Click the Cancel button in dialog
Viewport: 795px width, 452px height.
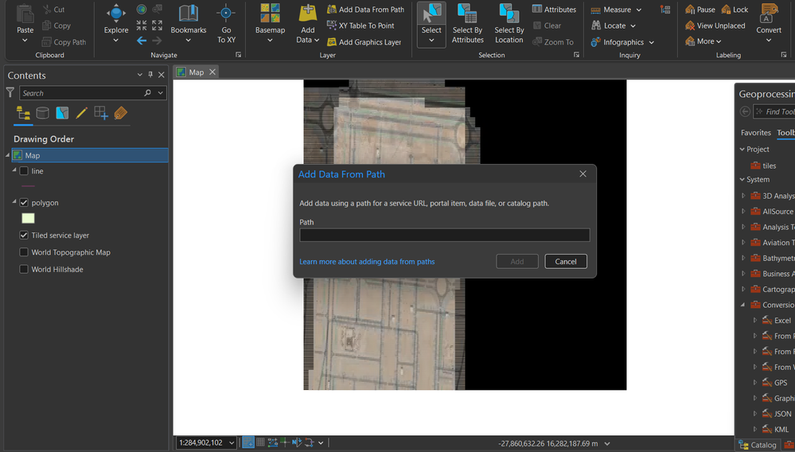(x=566, y=262)
